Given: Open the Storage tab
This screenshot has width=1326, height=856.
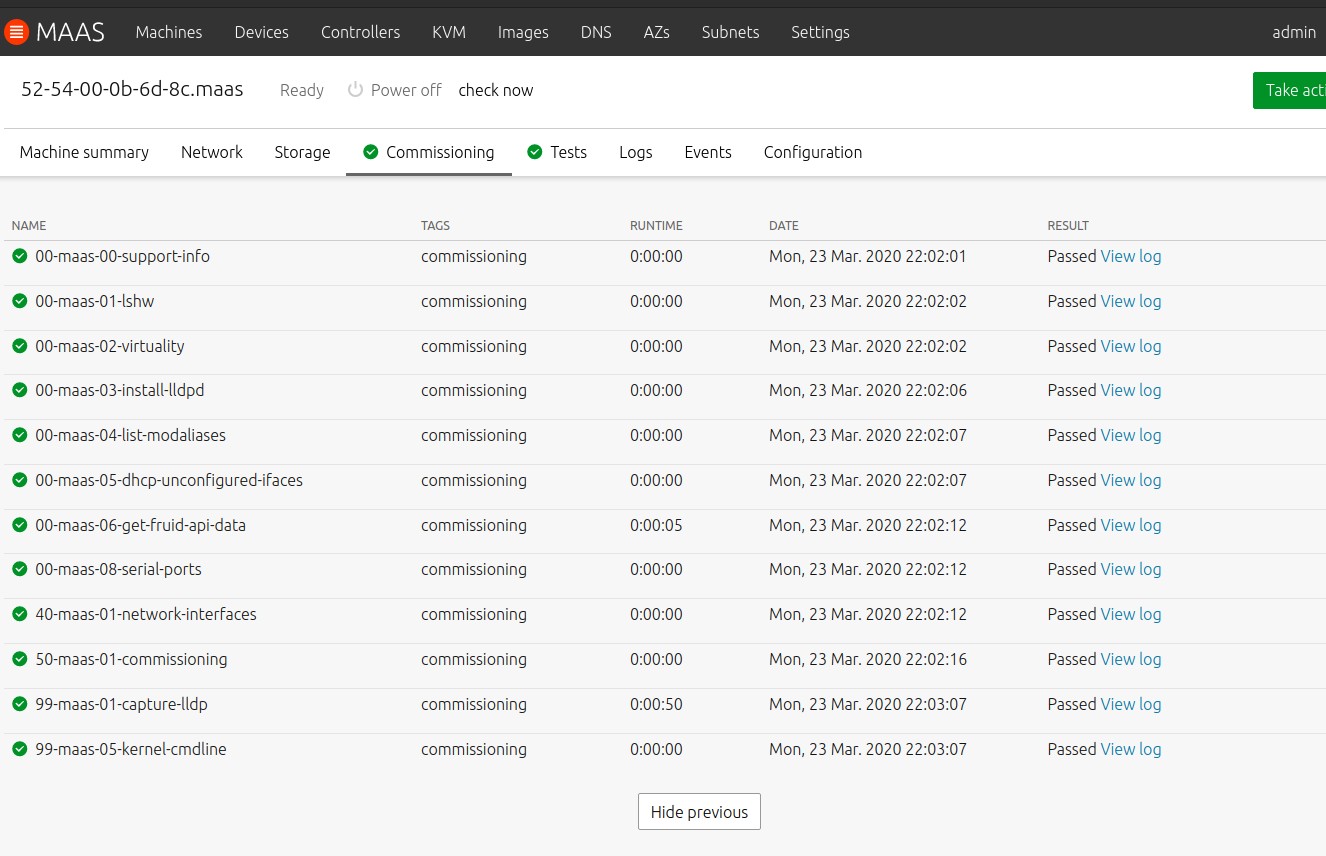Looking at the screenshot, I should (302, 152).
